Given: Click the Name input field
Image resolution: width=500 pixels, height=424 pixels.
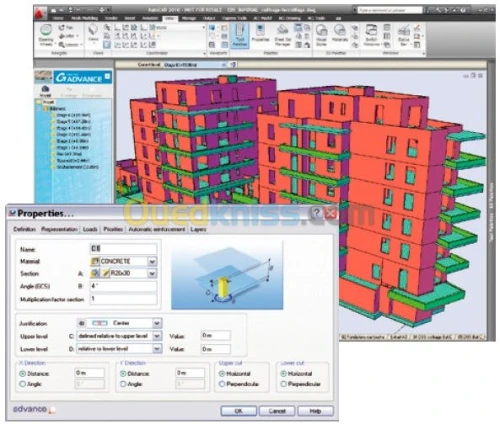Looking at the screenshot, I should (x=123, y=249).
